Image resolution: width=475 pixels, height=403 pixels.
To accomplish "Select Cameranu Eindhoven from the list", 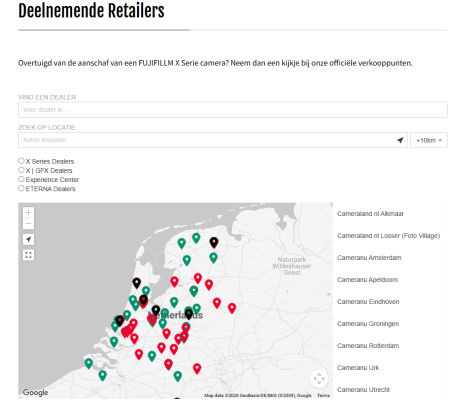I will (368, 302).
